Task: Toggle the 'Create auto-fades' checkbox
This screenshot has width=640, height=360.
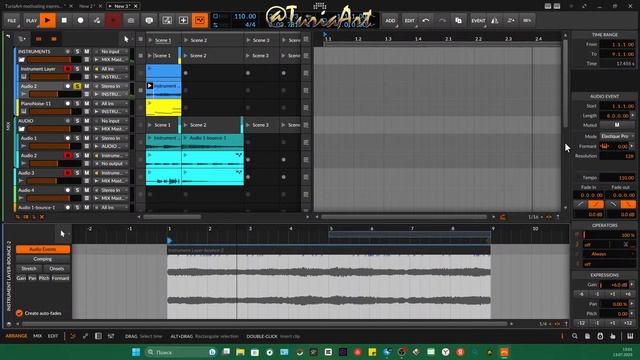Action: click(x=19, y=313)
